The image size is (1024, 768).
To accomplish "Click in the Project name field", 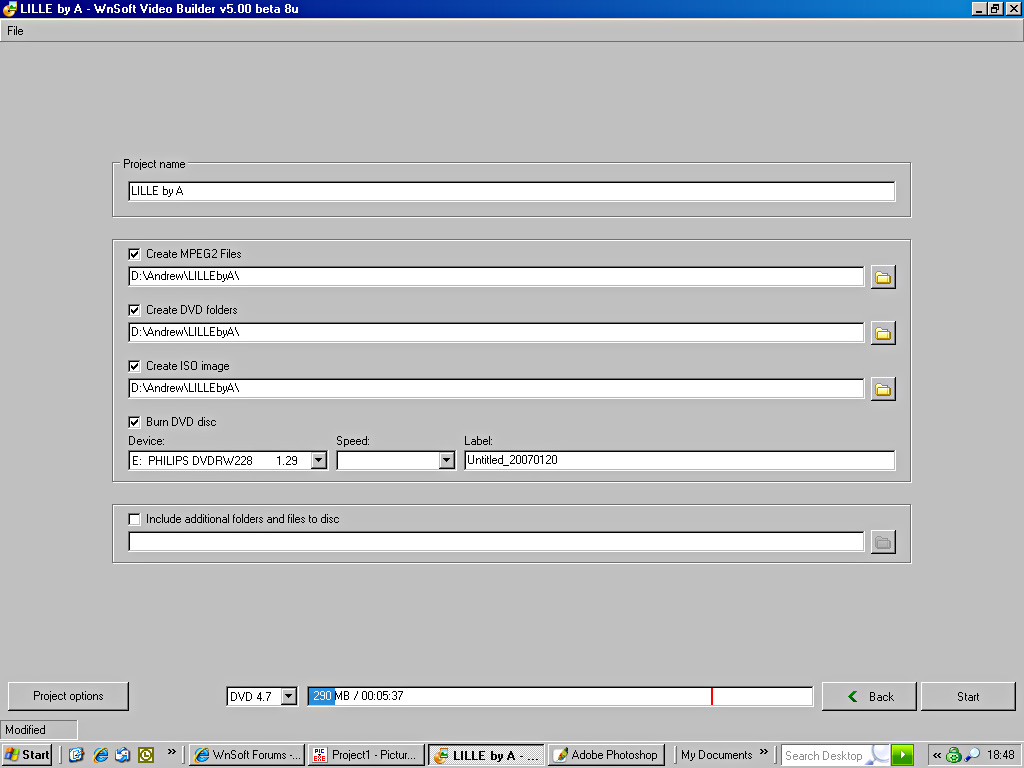I will [511, 191].
